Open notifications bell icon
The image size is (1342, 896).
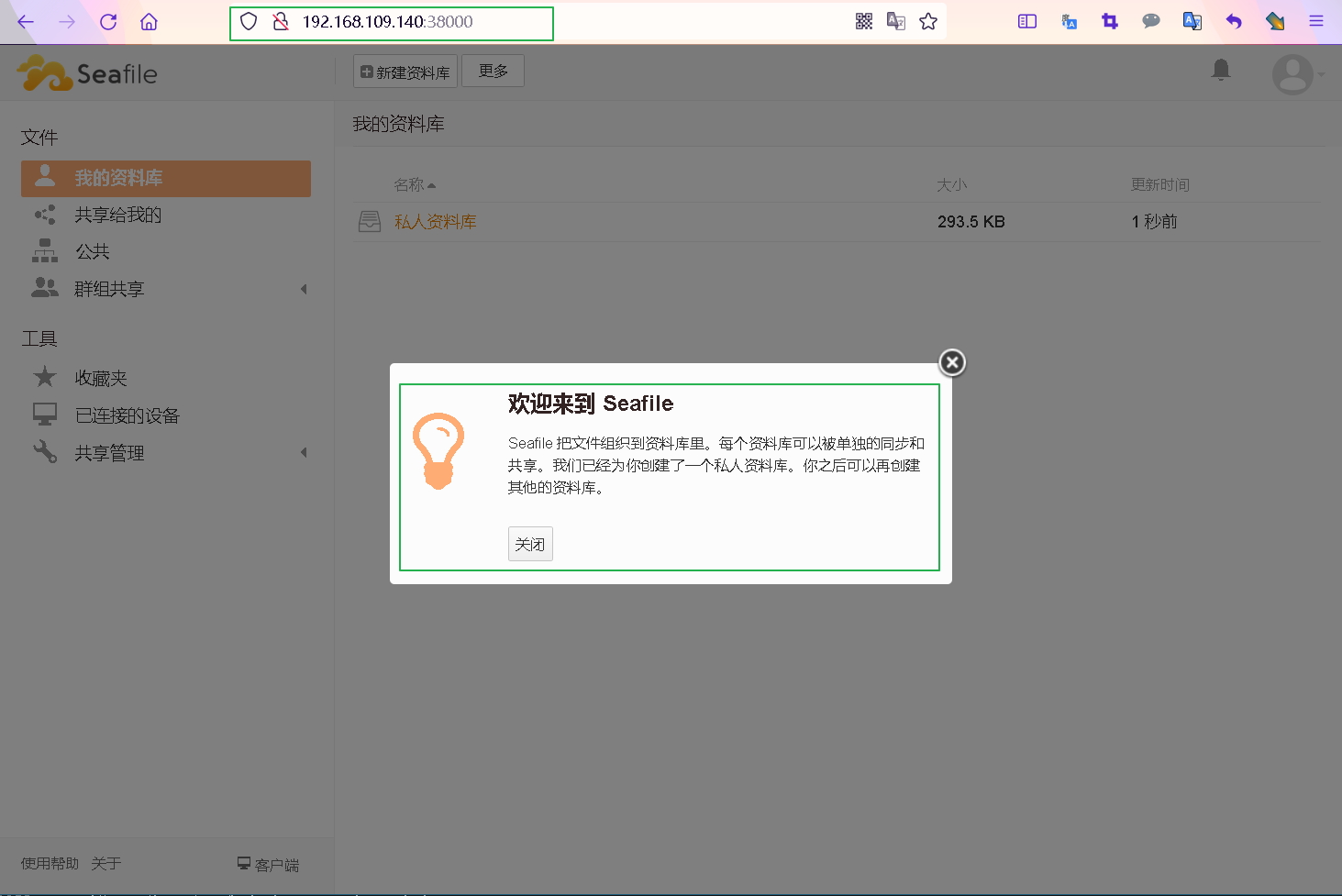(x=1221, y=70)
